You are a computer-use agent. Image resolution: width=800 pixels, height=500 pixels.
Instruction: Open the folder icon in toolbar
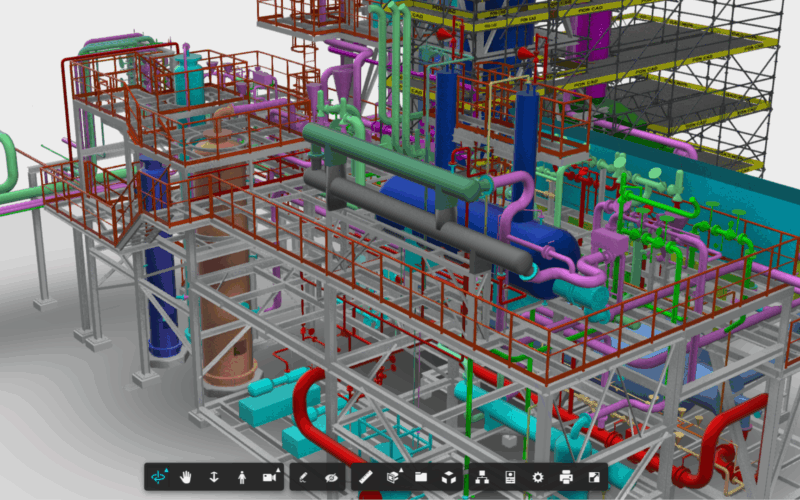[421, 478]
